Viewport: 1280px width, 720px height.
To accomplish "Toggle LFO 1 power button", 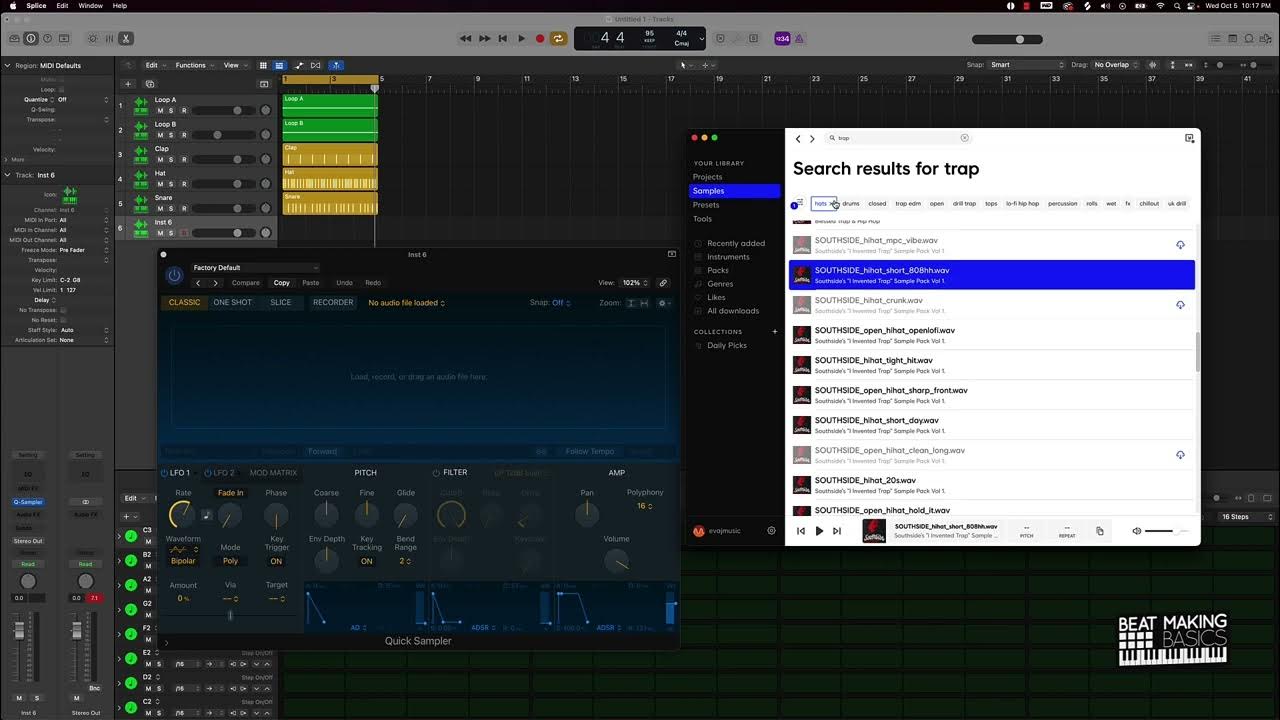I will point(165,473).
